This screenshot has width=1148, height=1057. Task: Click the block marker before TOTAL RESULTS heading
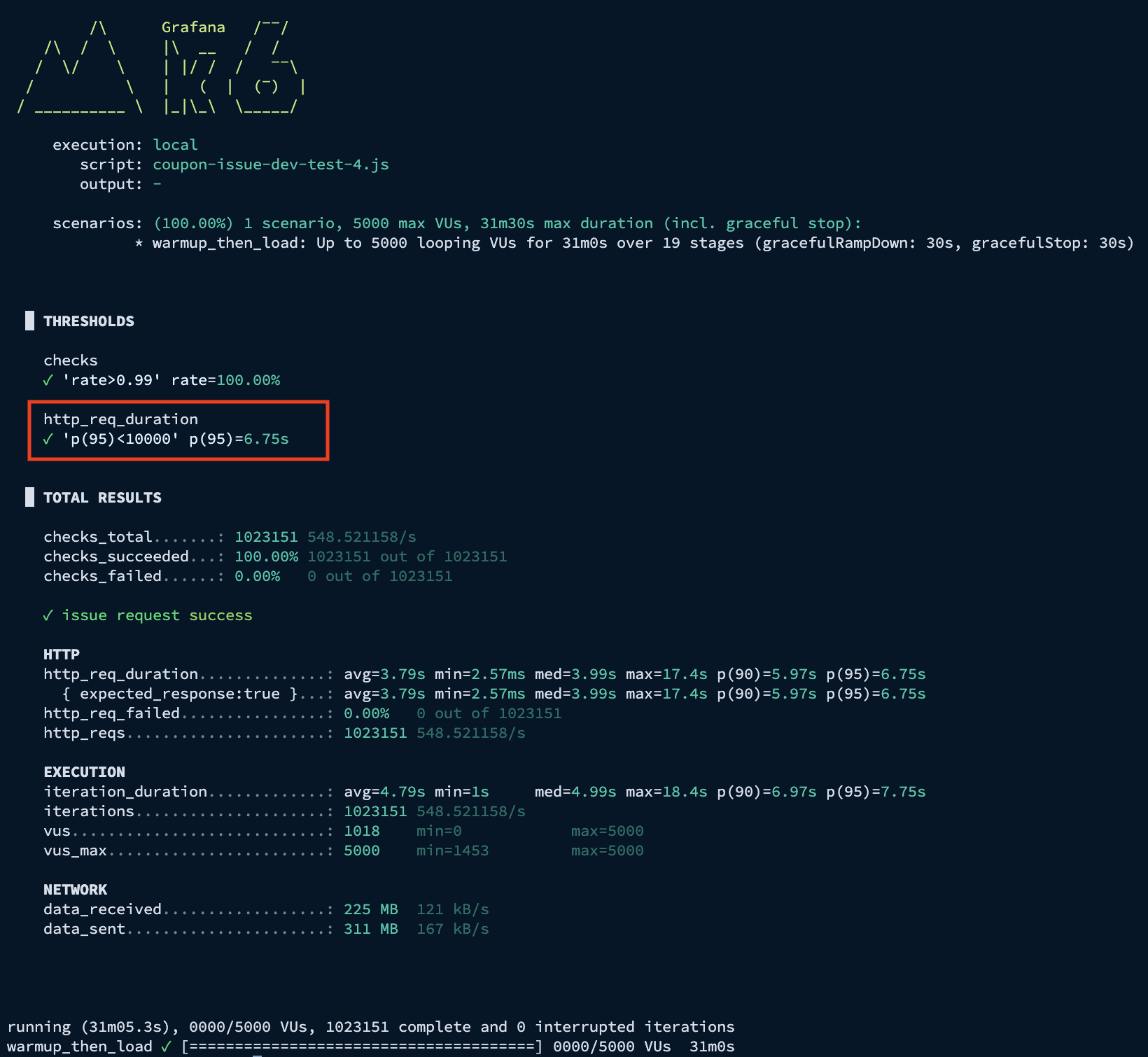pos(29,497)
